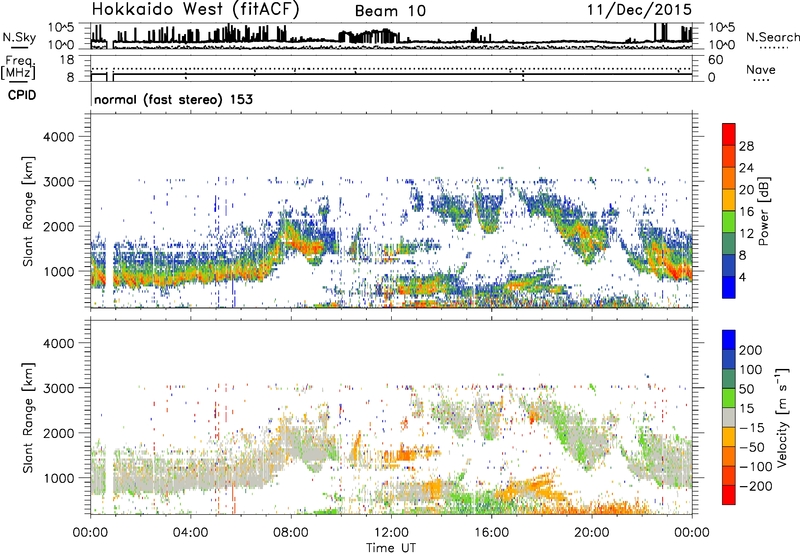The image size is (800, 554).
Task: Click the 'Nave' legend label
Action: click(761, 69)
